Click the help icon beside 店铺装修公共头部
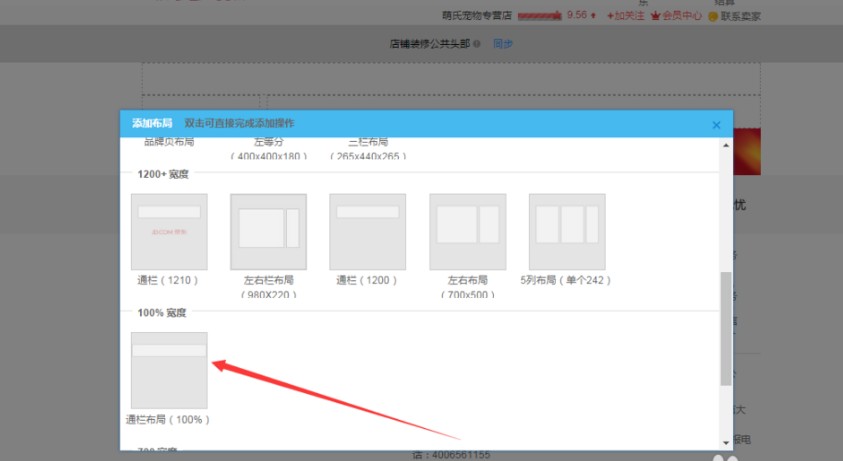843x461 pixels. 477,44
